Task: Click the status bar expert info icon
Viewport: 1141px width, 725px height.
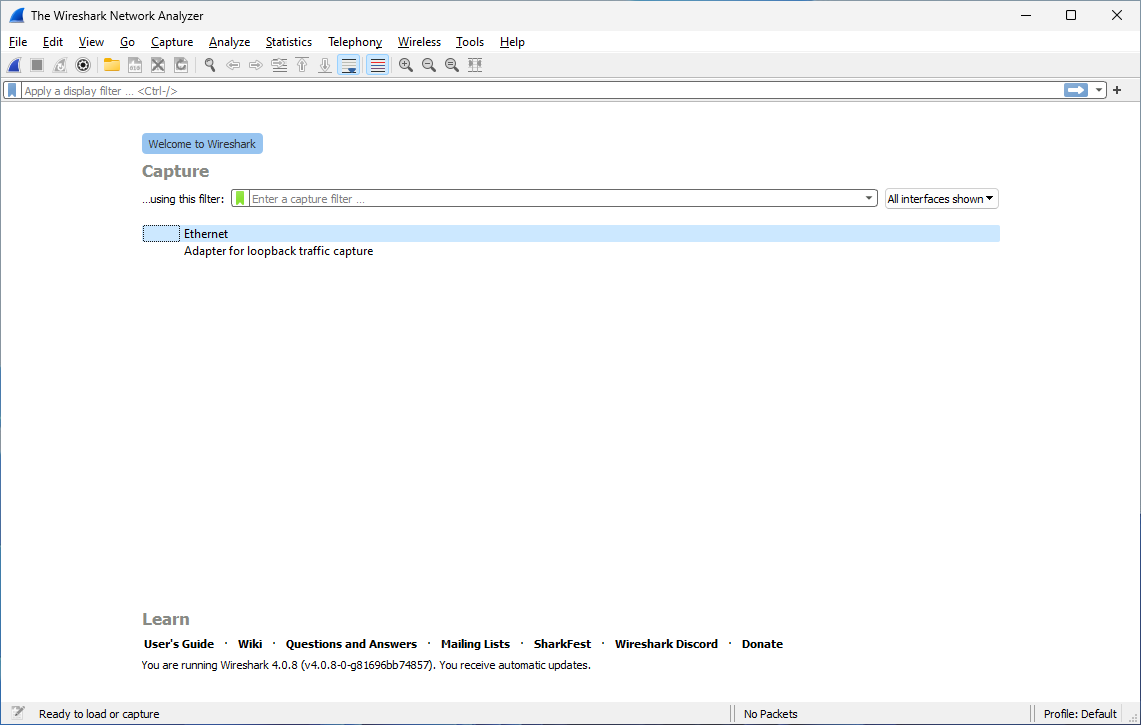Action: tap(17, 713)
